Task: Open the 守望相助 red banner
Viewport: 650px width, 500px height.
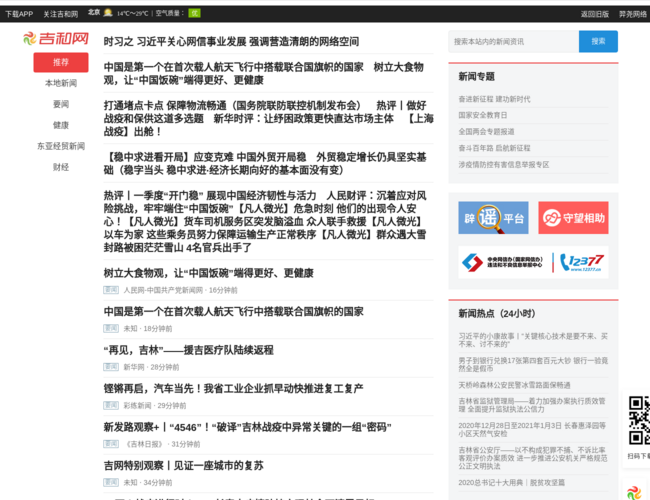Action: click(x=573, y=218)
